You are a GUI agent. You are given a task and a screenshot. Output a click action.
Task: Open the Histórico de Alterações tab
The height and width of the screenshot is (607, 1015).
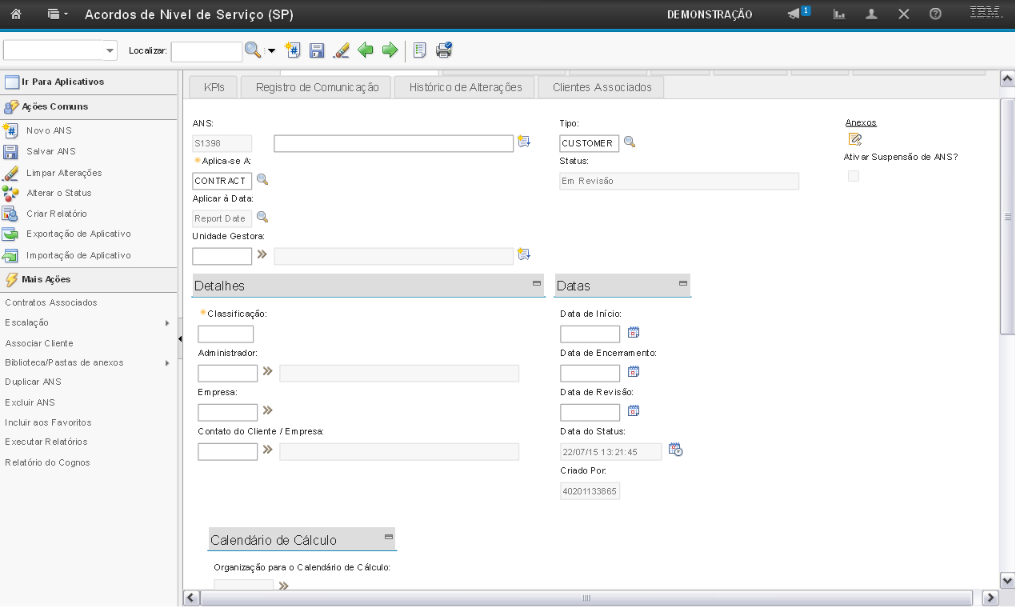point(466,88)
